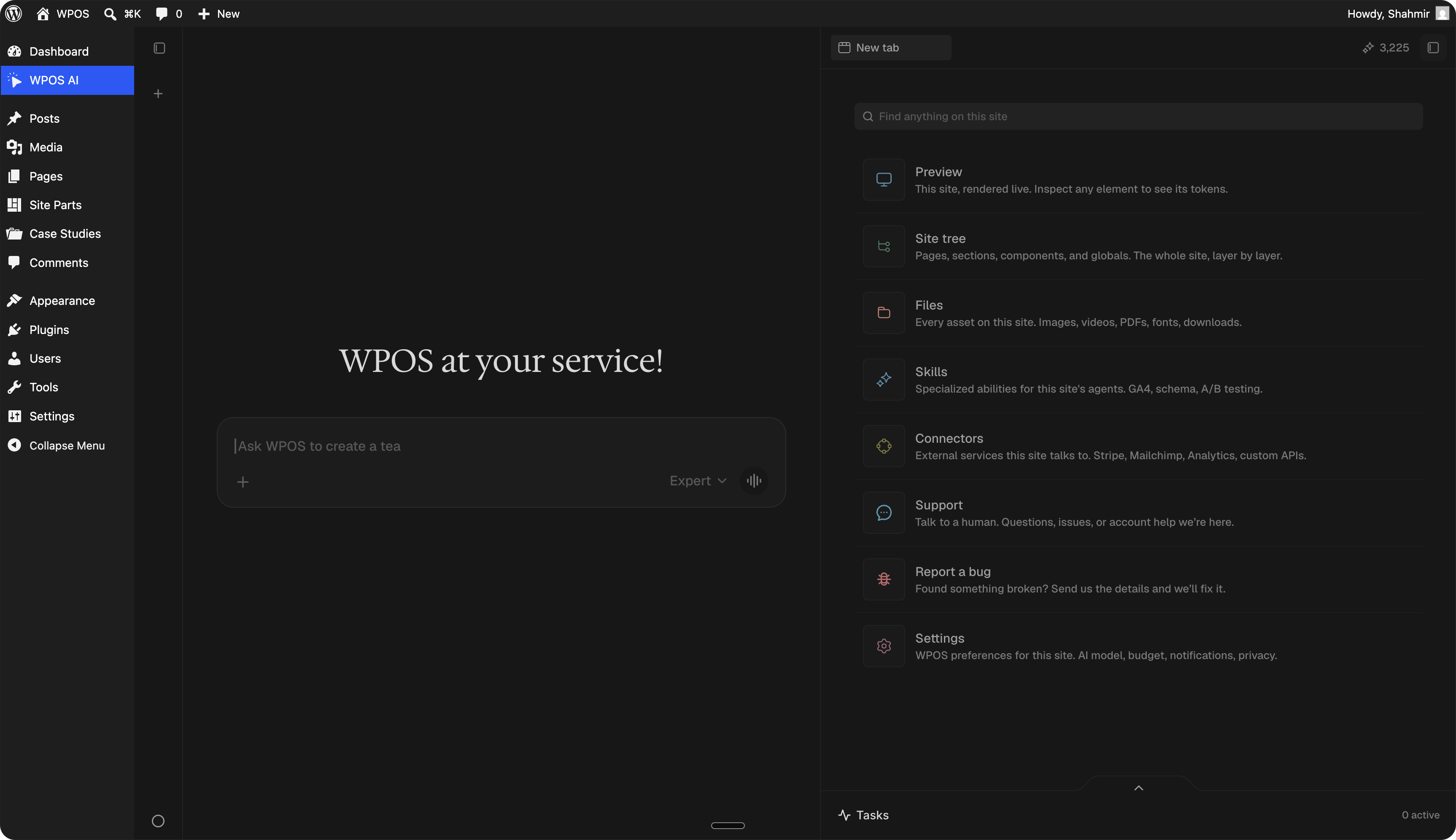Add attachment with plus in prompt box

pos(243,482)
